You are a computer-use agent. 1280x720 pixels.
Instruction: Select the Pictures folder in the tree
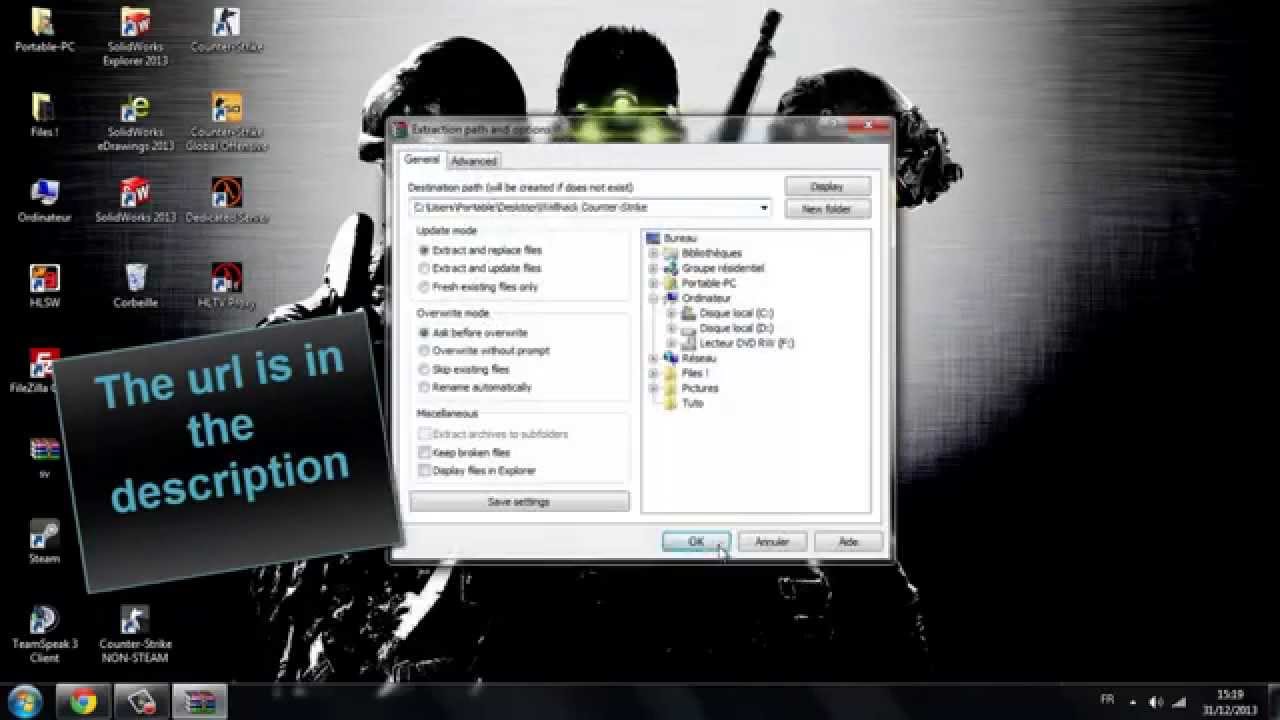[700, 388]
